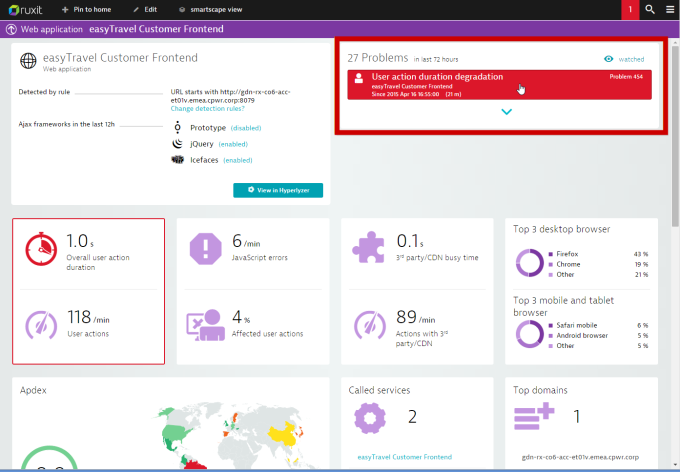Open the red problems counter badge
This screenshot has height=472, width=680.
[x=630, y=10]
